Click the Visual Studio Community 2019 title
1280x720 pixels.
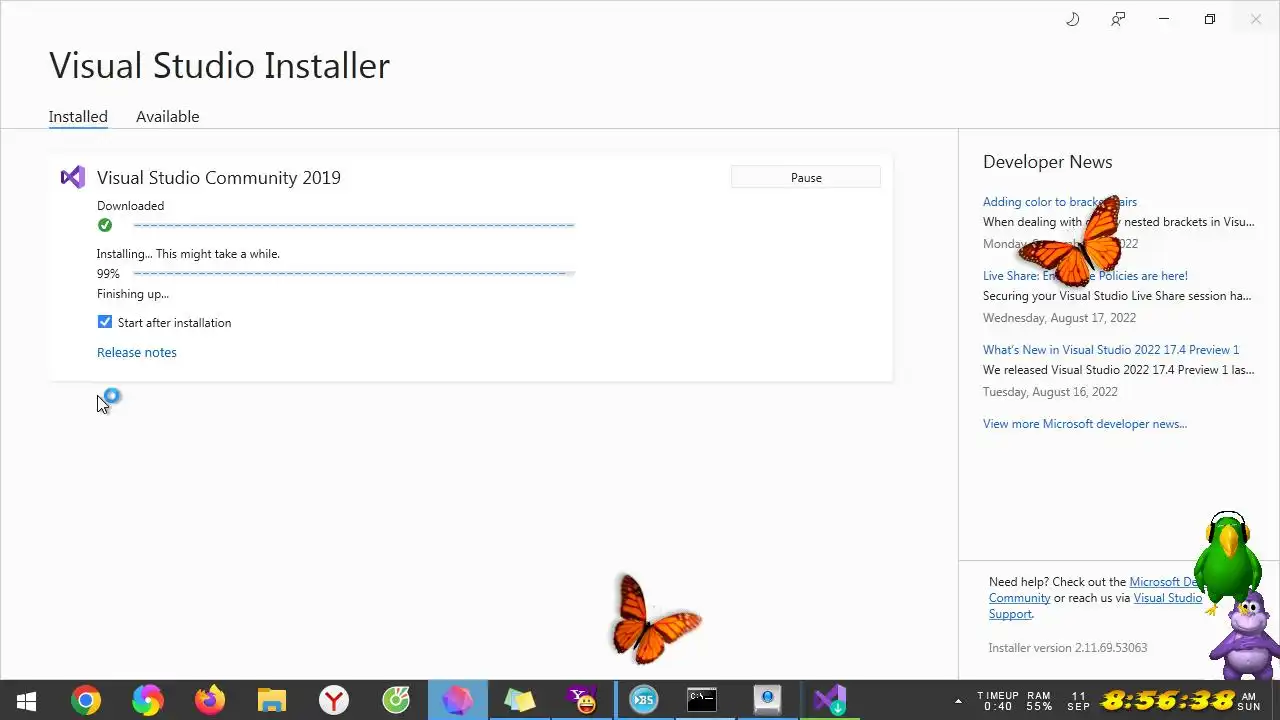pyautogui.click(x=219, y=177)
